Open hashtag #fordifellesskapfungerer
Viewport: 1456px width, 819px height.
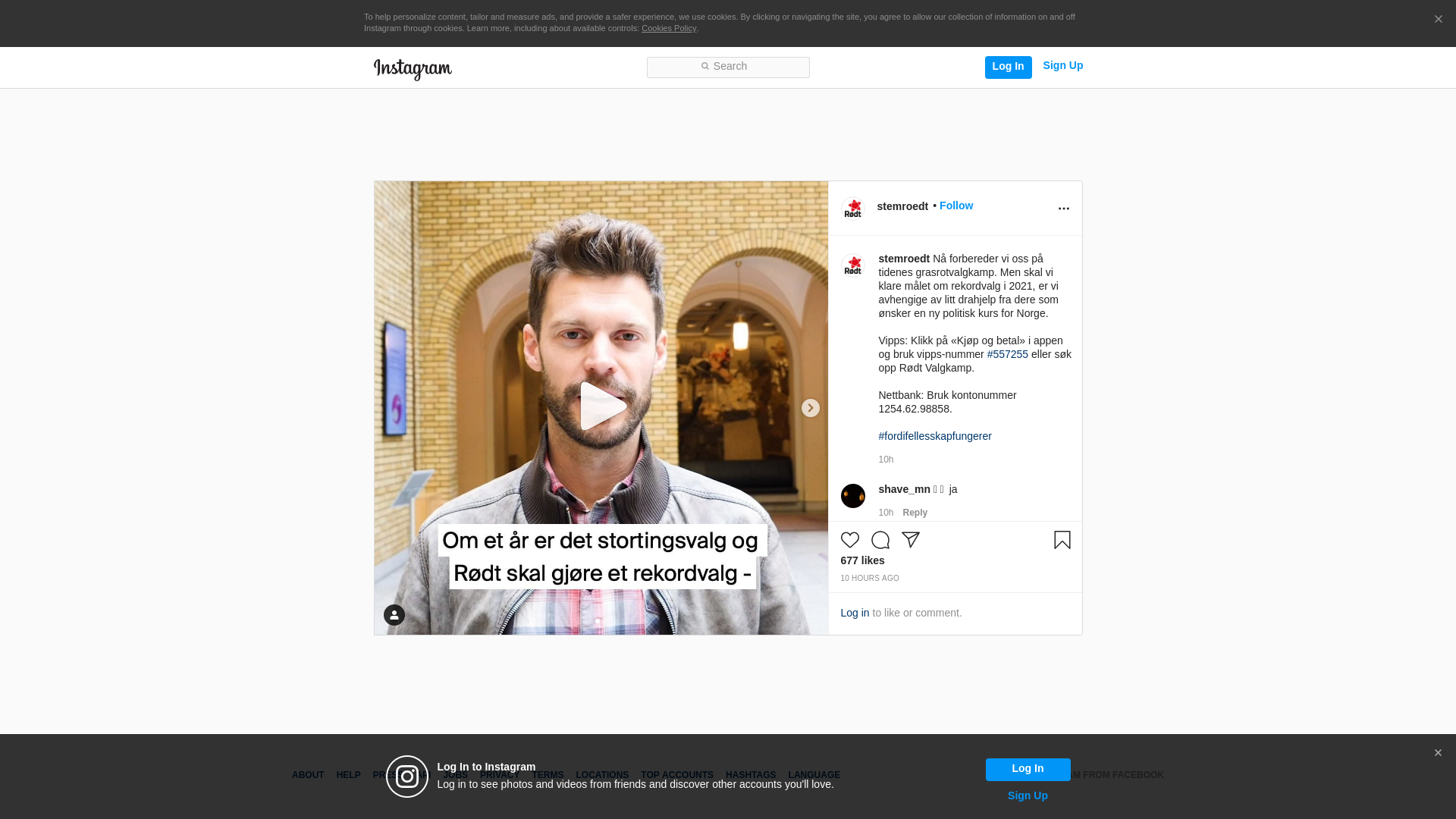[935, 437]
